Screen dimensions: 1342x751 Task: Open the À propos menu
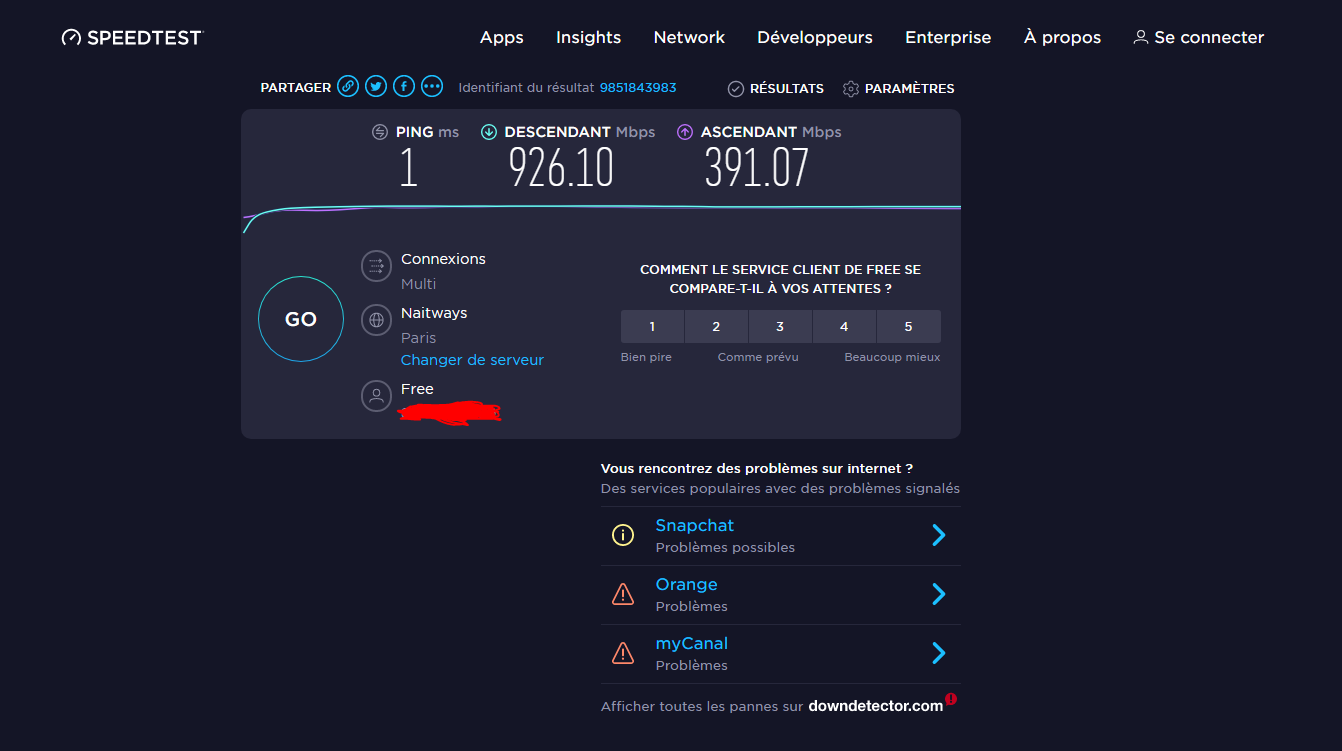click(x=1062, y=37)
